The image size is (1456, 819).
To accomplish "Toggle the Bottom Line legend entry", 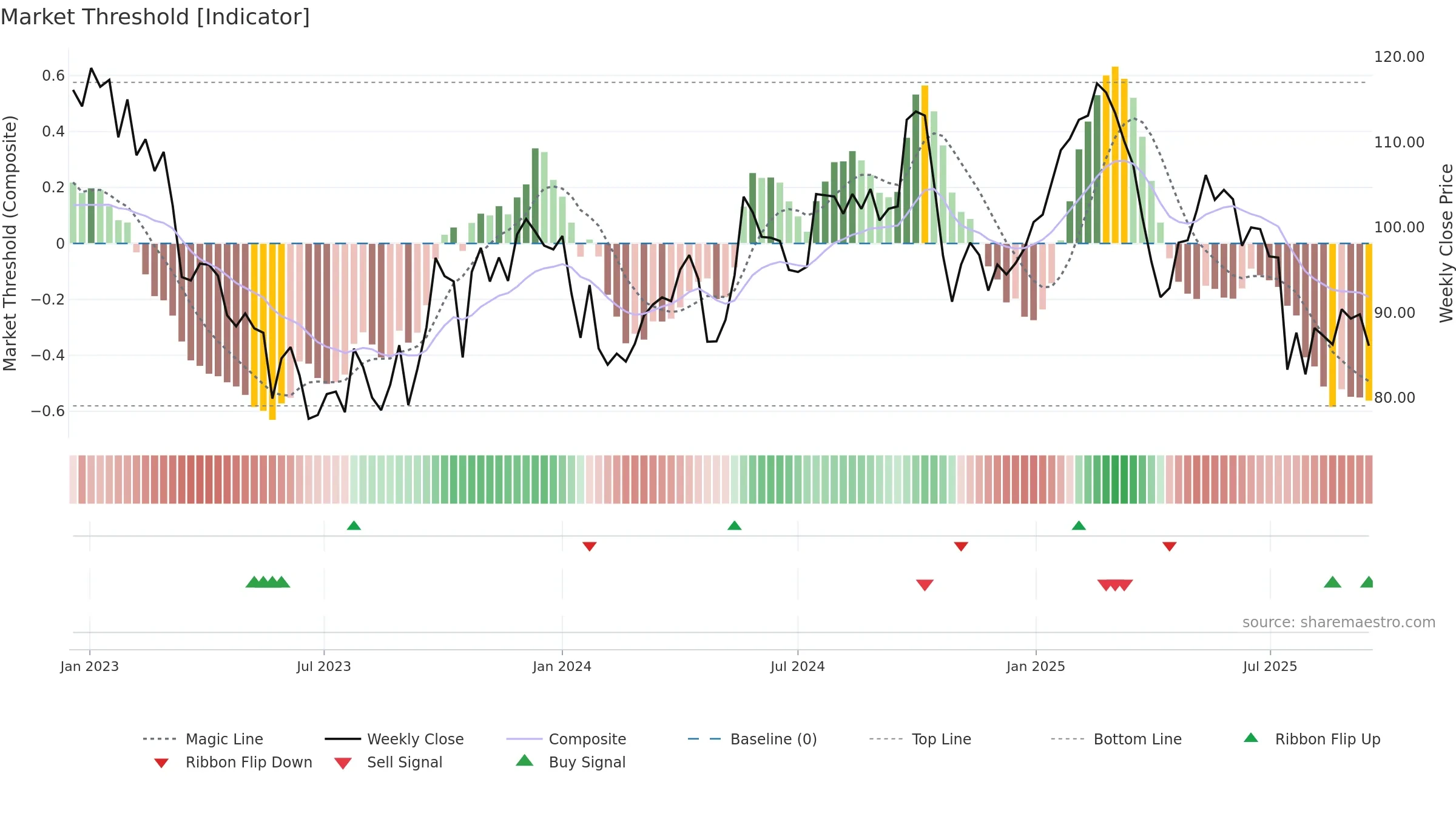I will 1116,739.
